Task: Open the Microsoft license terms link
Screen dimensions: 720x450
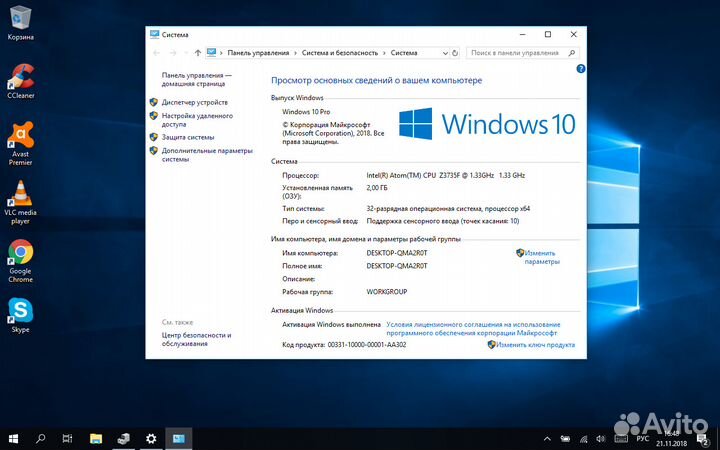Action: pos(473,328)
